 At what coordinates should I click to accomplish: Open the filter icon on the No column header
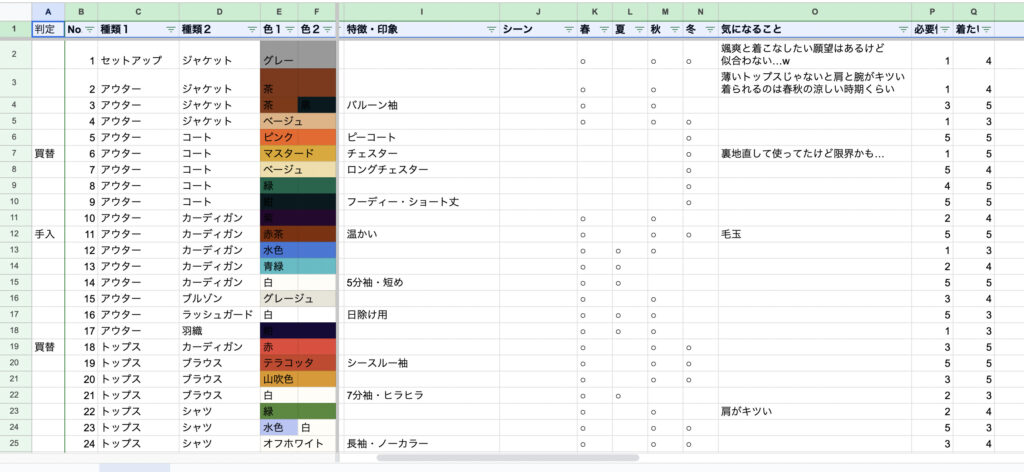(x=90, y=30)
